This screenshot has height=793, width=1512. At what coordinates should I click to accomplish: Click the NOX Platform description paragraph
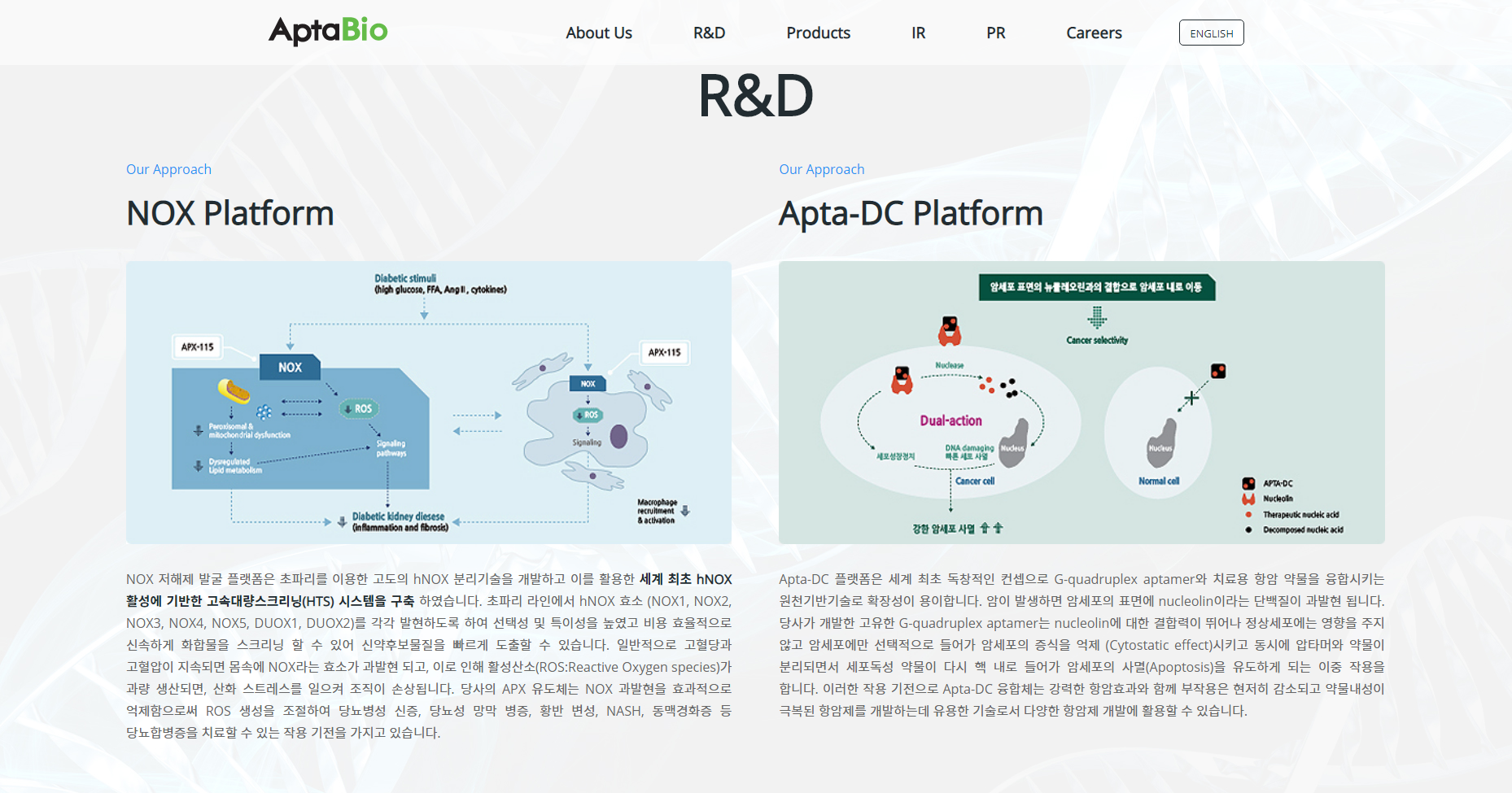tap(429, 656)
